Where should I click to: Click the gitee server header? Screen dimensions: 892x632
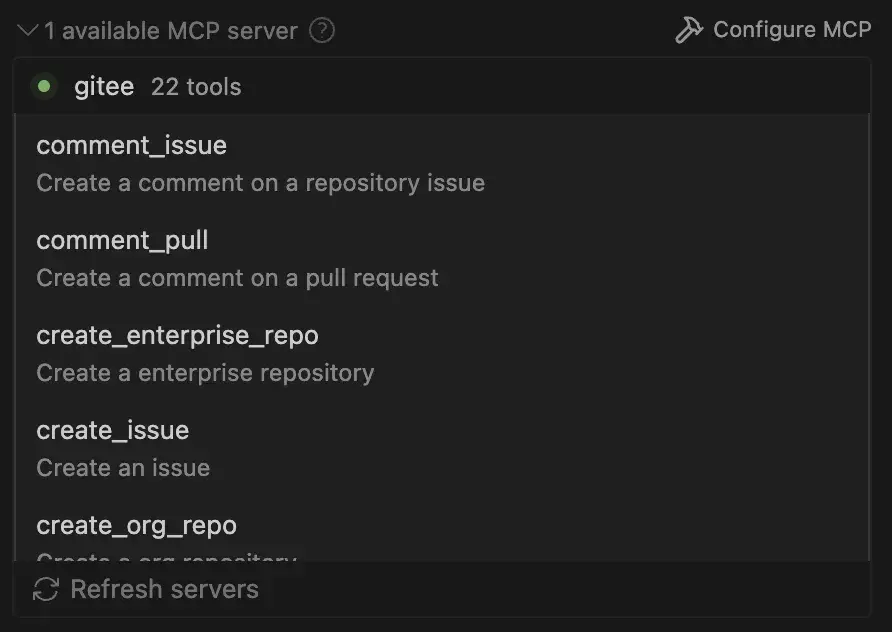pos(104,87)
